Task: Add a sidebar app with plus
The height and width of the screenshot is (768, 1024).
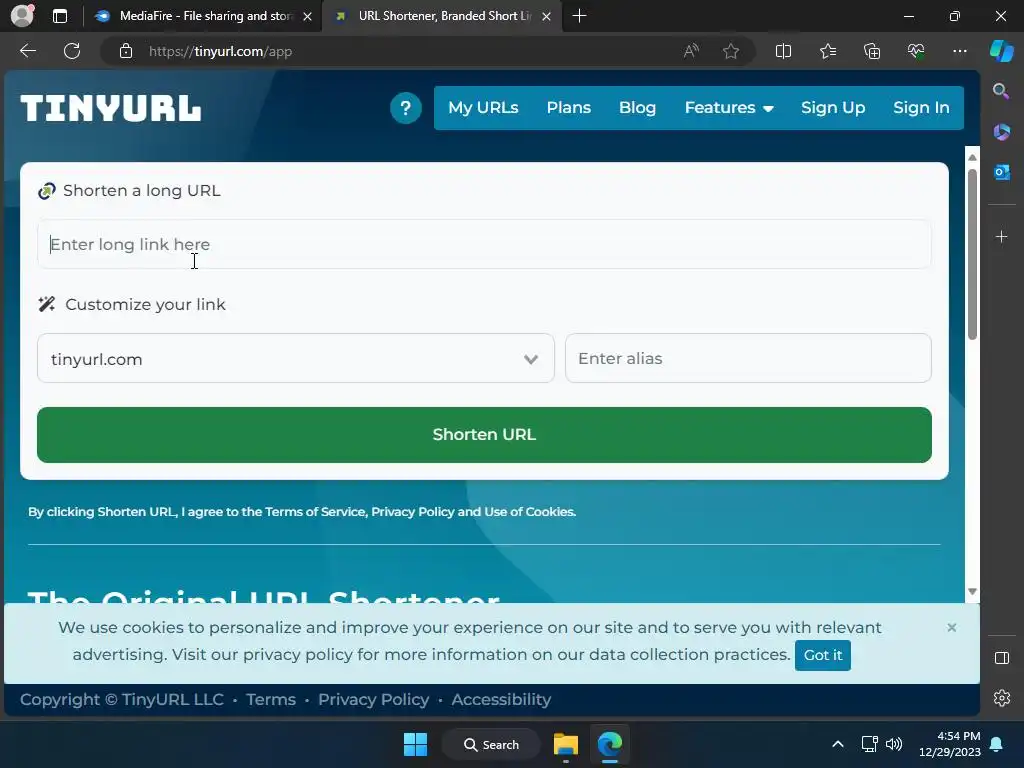Action: [1001, 236]
